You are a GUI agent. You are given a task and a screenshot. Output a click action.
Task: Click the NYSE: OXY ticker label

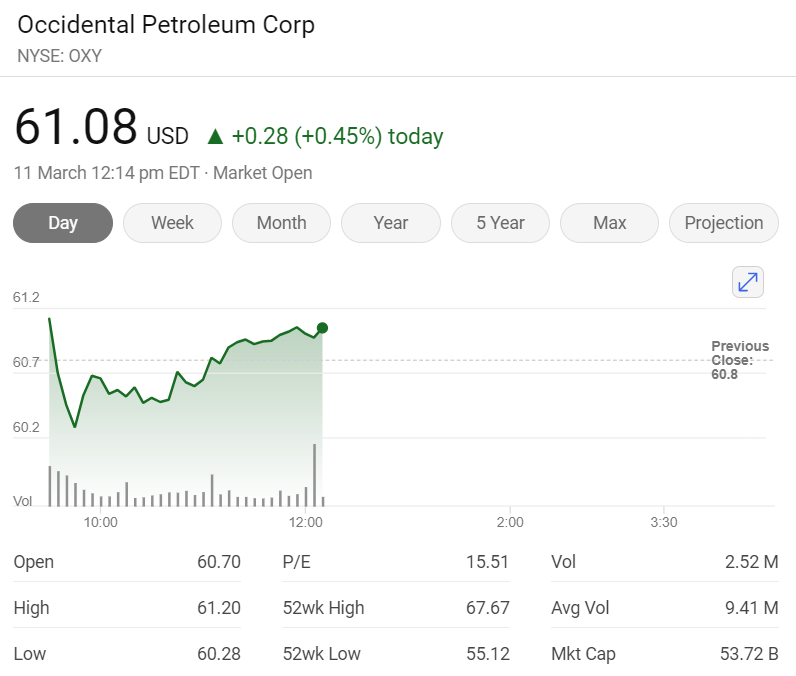[x=60, y=56]
